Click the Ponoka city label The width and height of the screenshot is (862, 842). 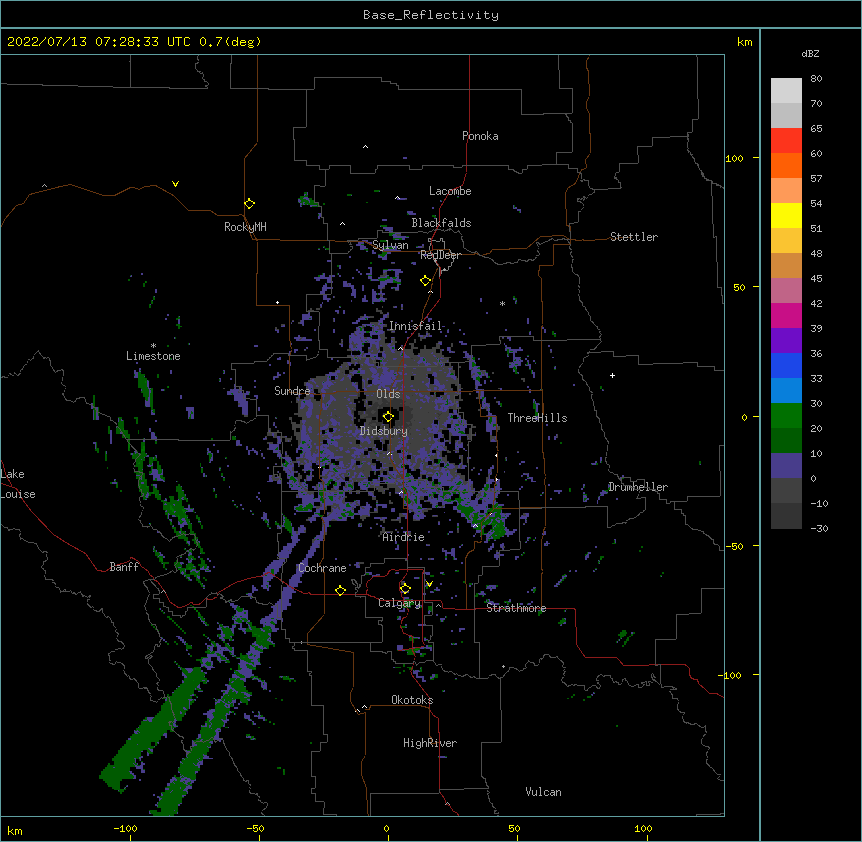[480, 136]
